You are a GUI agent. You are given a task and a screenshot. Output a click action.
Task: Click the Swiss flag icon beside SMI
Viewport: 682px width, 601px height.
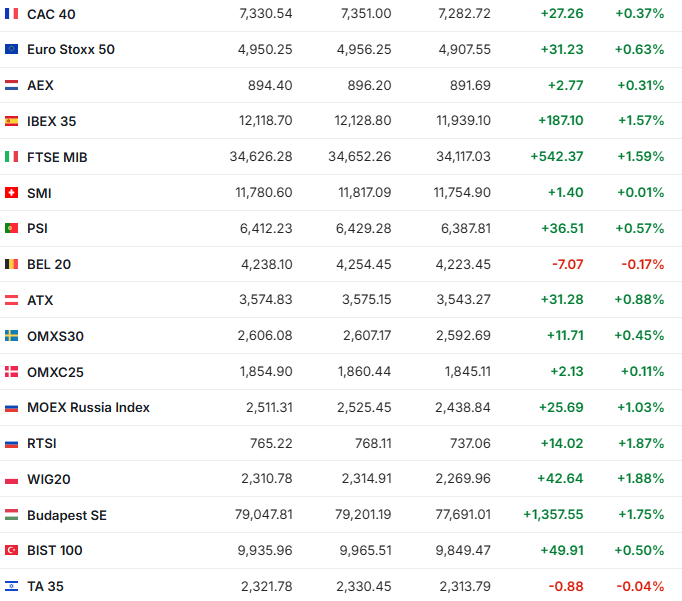pyautogui.click(x=11, y=193)
